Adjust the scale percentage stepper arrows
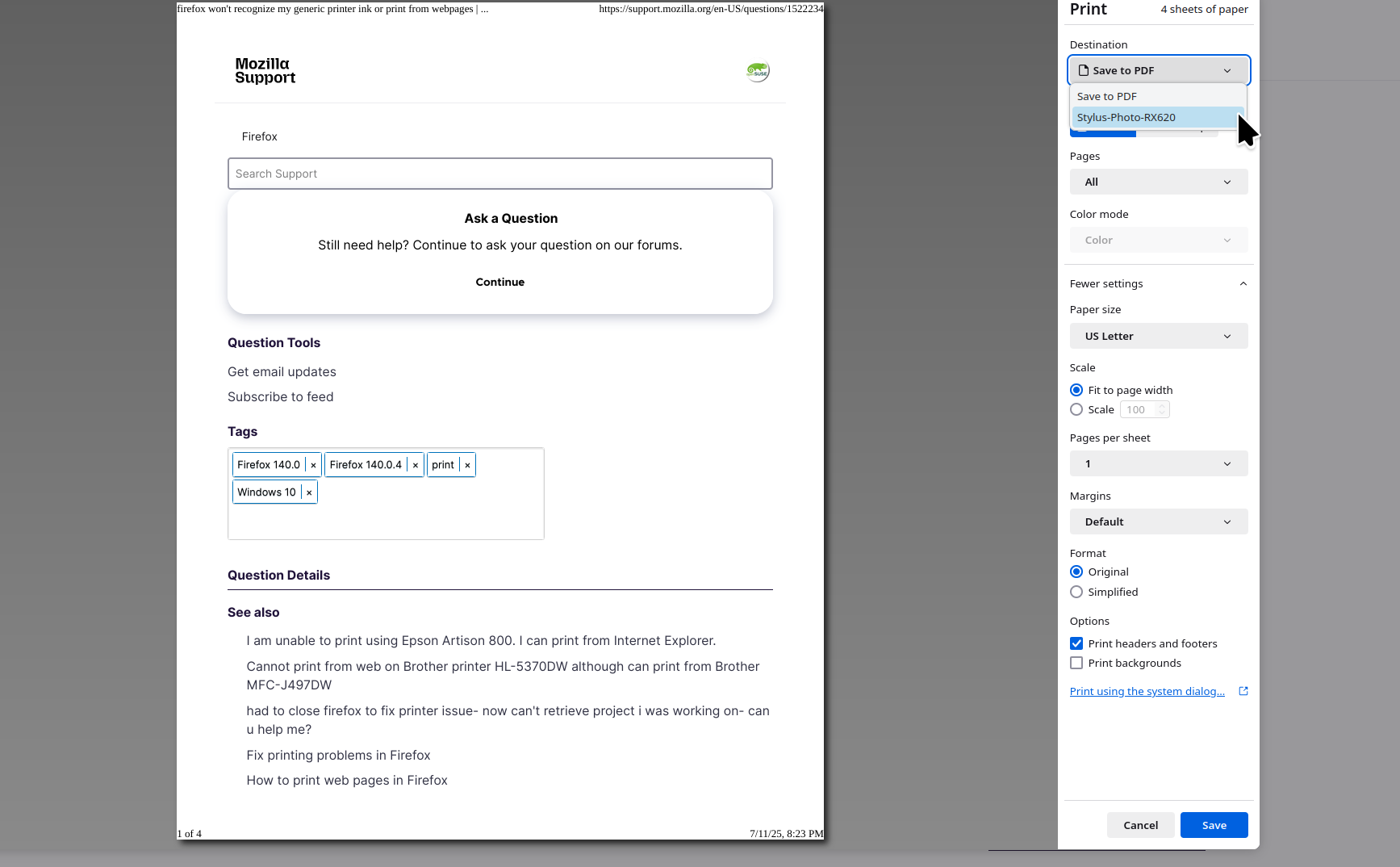Screen dimensions: 1400x867 tap(1162, 409)
